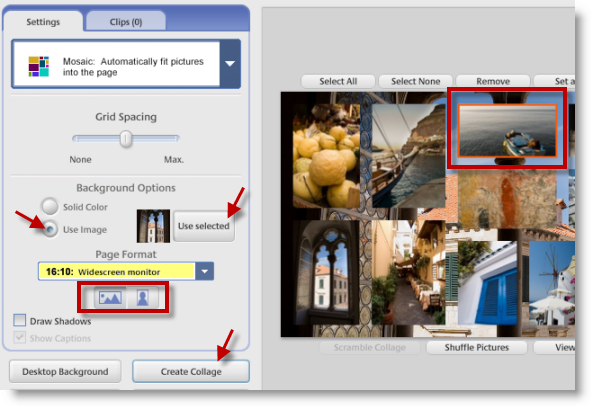591x406 pixels.
Task: Select portrait page orientation icon
Action: (142, 298)
